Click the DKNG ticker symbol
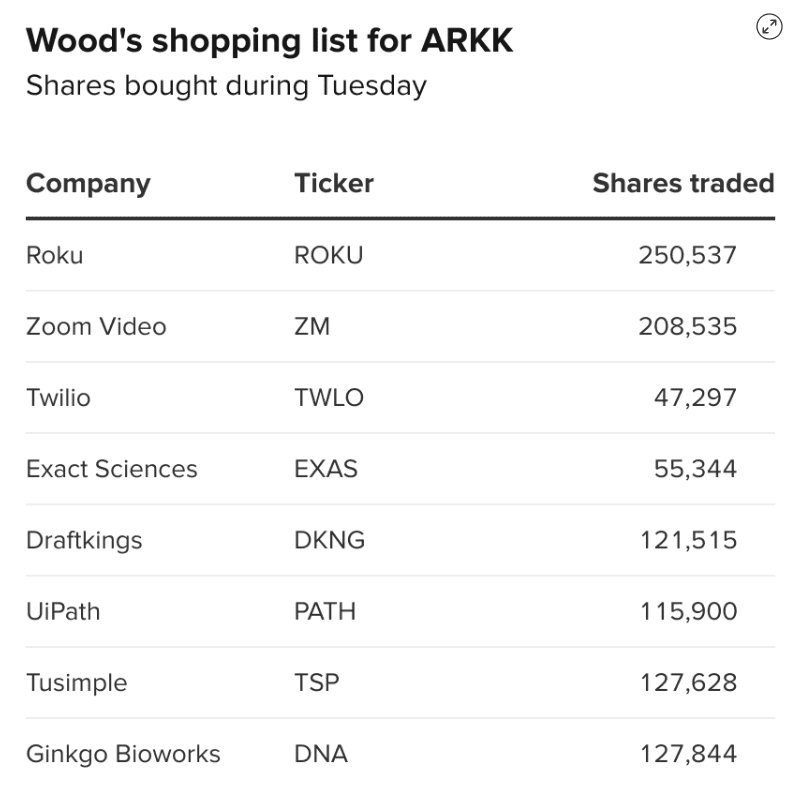806x790 pixels. pyautogui.click(x=330, y=541)
